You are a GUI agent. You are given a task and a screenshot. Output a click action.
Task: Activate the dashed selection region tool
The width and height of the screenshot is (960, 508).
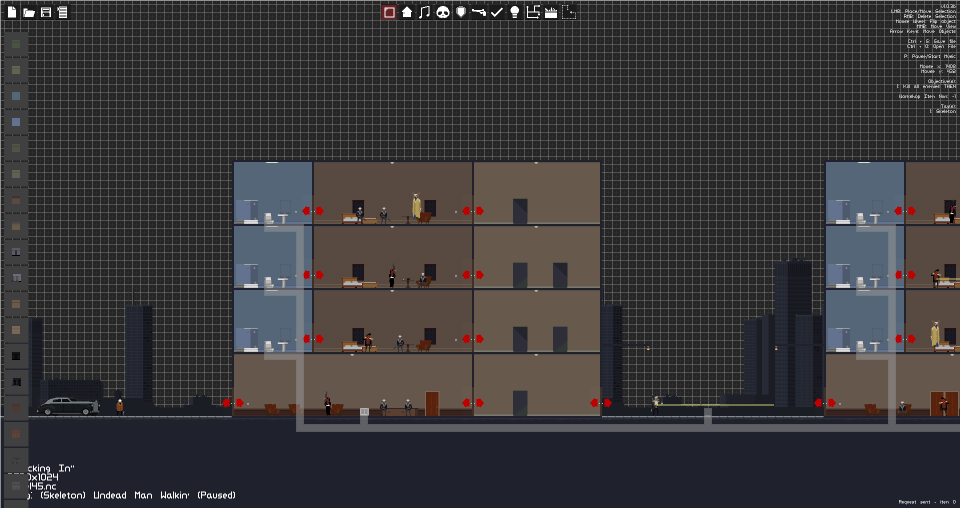569,12
